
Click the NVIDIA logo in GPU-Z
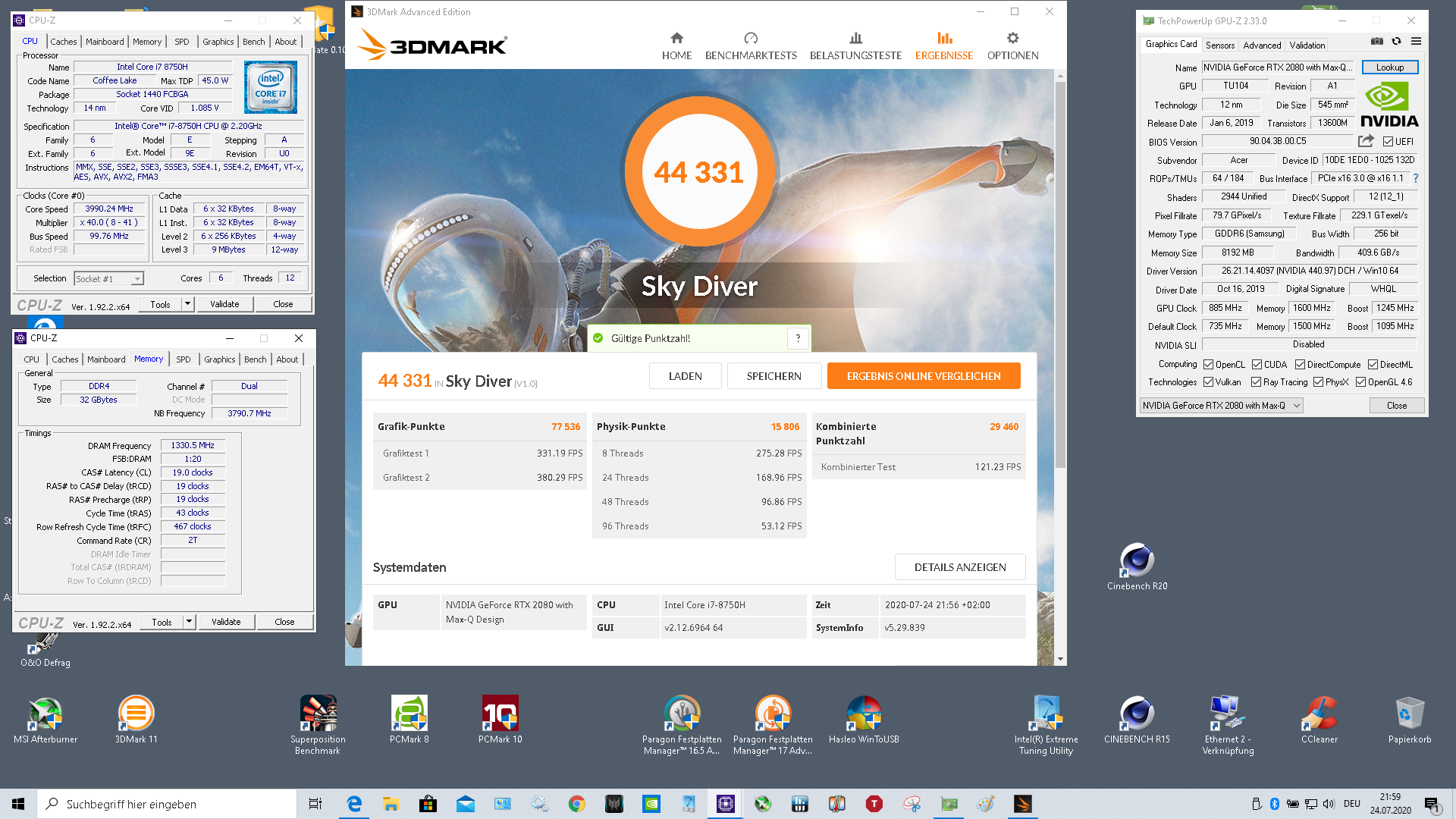tap(1389, 105)
